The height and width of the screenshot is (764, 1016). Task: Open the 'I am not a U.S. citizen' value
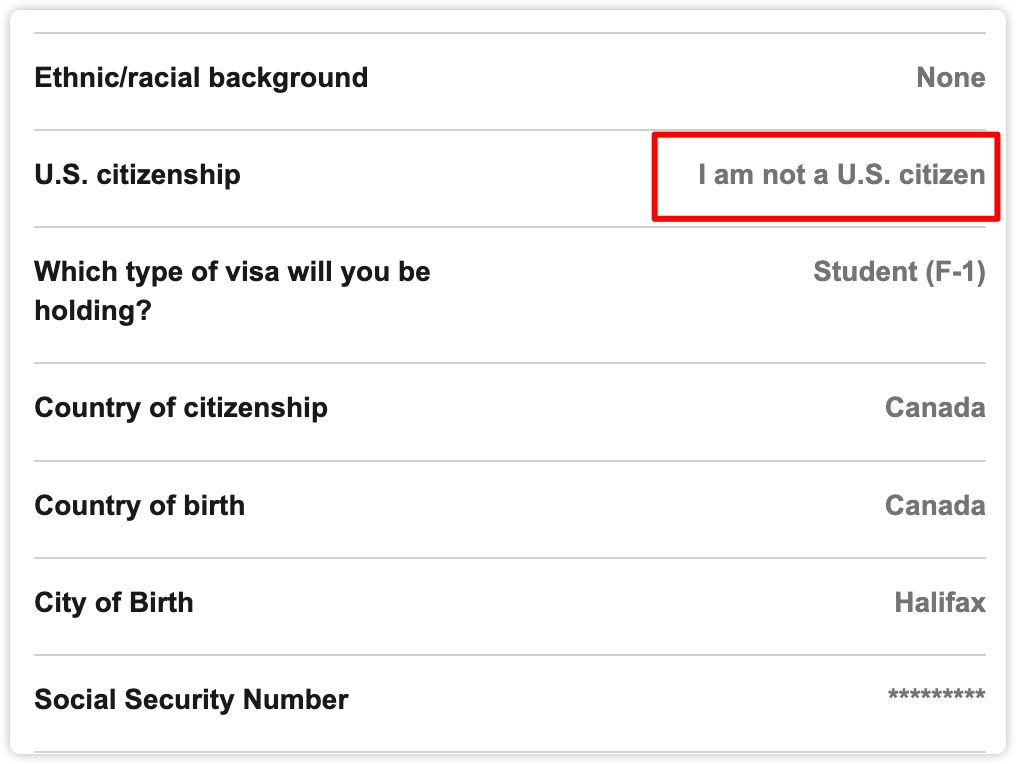pyautogui.click(x=842, y=175)
